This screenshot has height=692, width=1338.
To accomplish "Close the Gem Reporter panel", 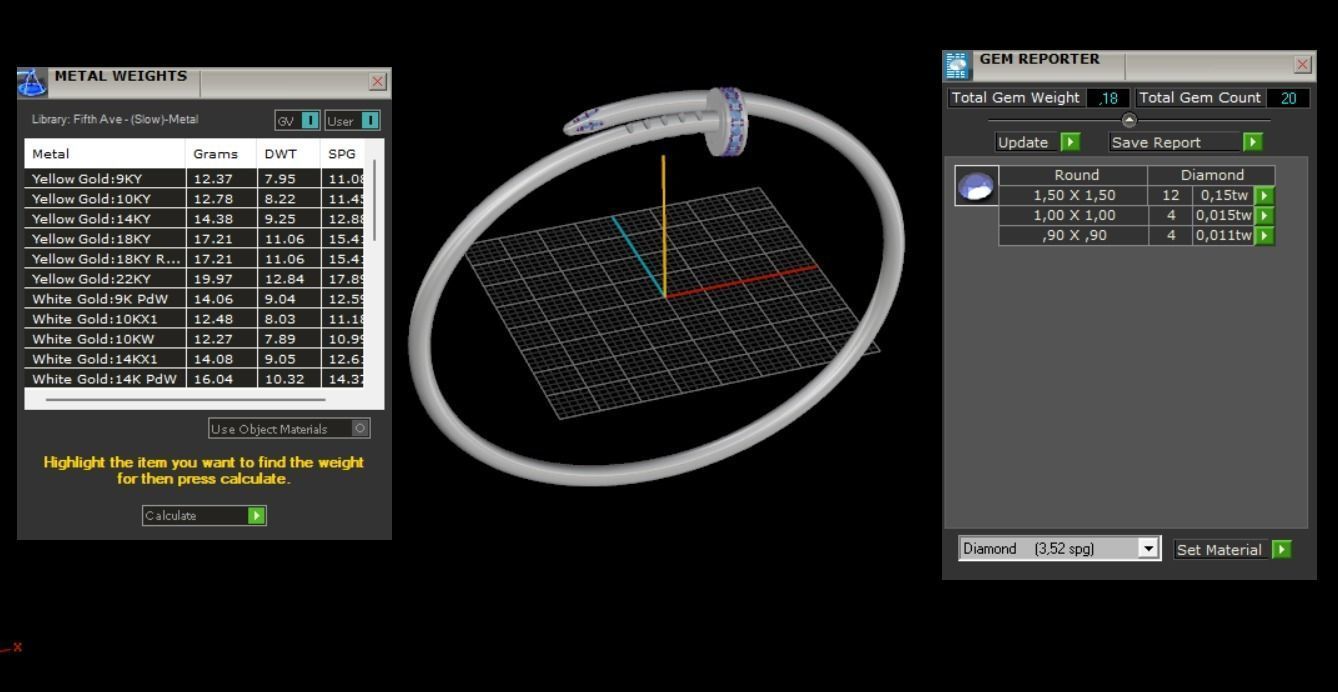I will coord(1303,65).
